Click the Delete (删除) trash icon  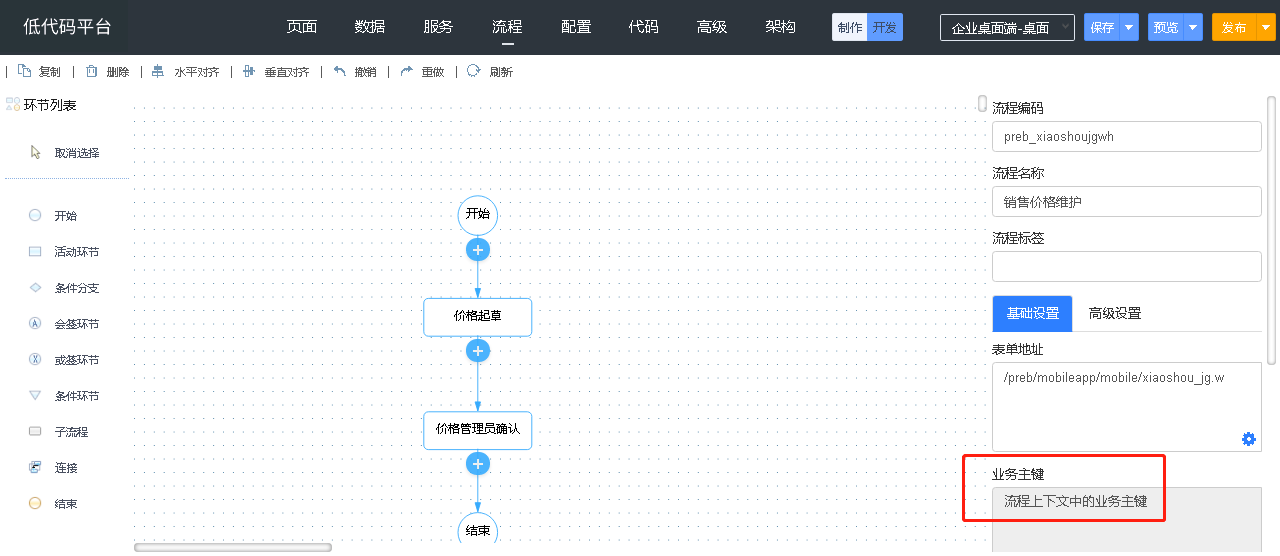(x=92, y=71)
